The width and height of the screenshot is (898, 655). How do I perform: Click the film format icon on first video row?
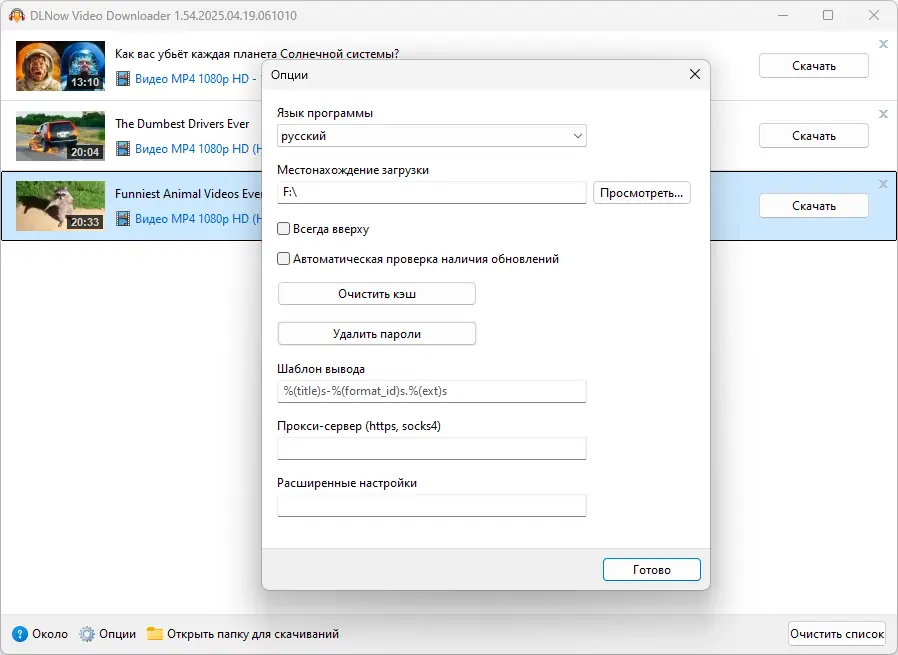point(123,78)
